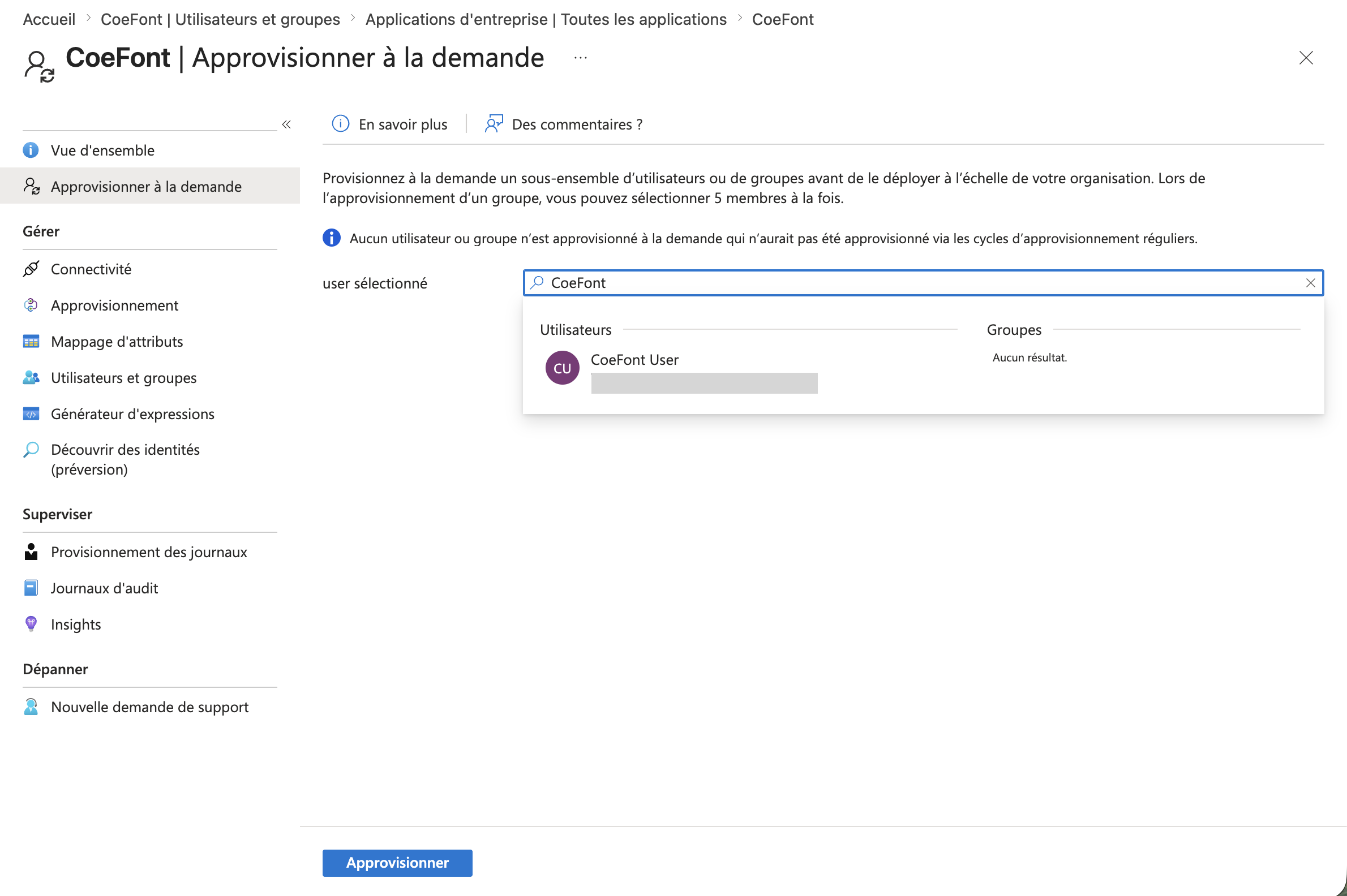The width and height of the screenshot is (1347, 896).
Task: Click the Des commentaires feedback icon
Action: (494, 123)
